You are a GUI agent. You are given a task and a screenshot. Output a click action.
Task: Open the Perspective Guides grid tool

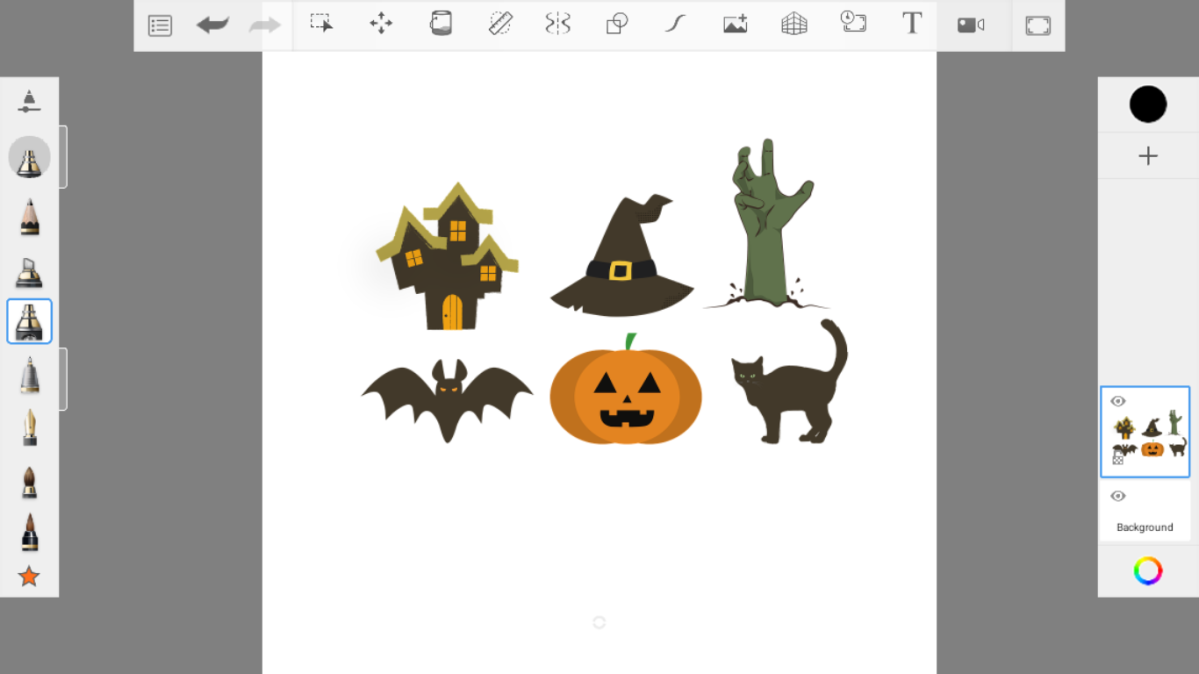[x=794, y=24]
